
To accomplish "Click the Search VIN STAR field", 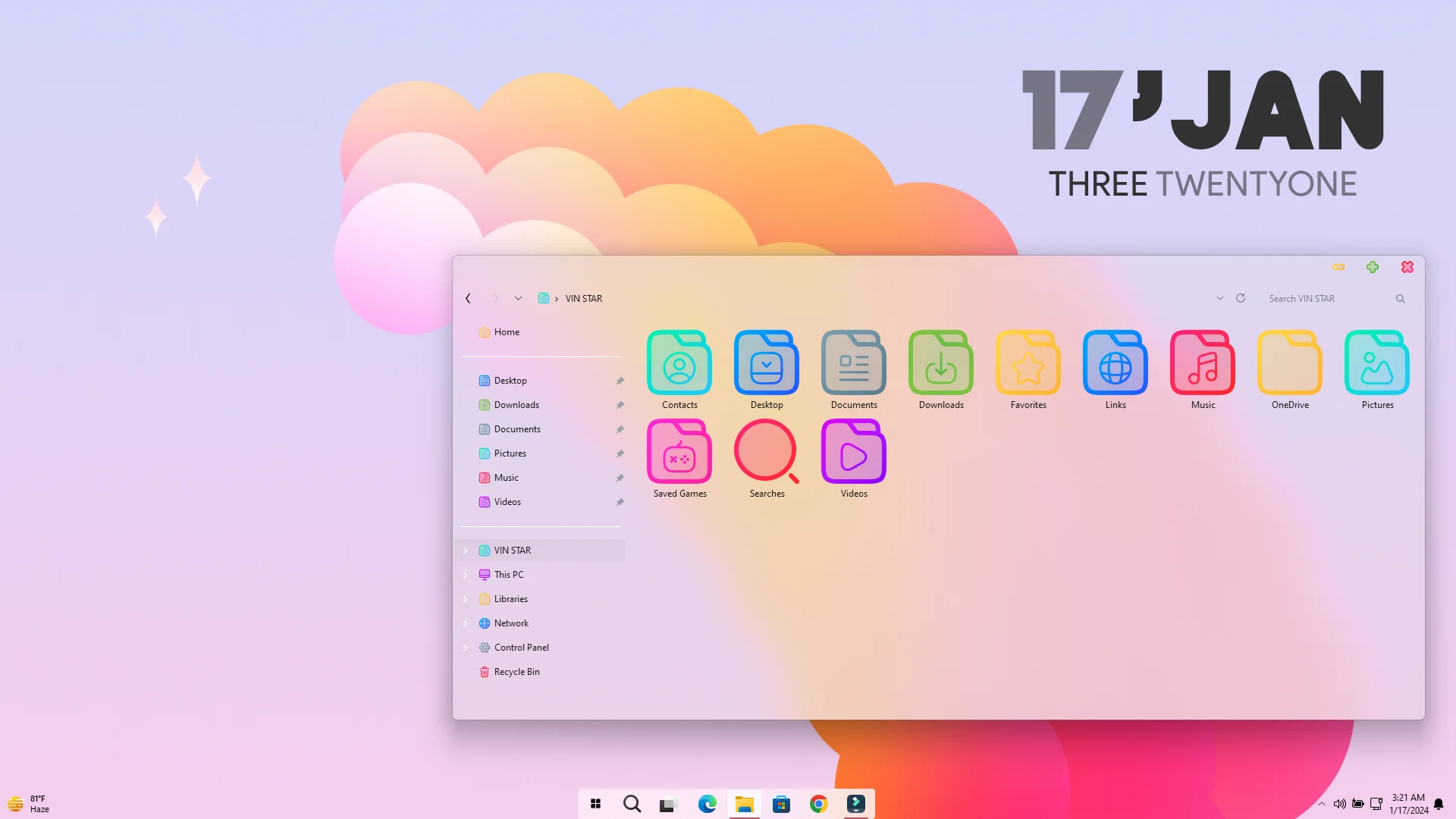I will tap(1319, 298).
